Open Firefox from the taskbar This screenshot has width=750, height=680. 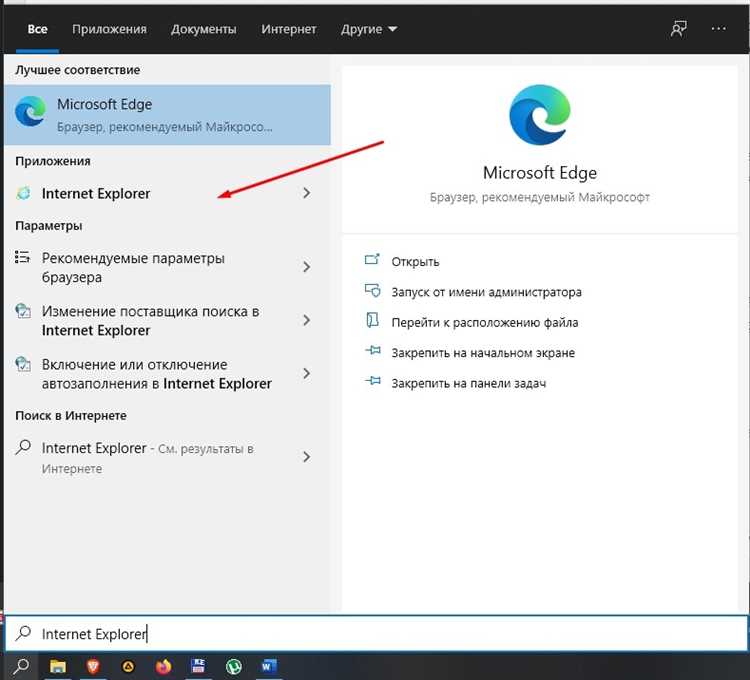(x=164, y=665)
